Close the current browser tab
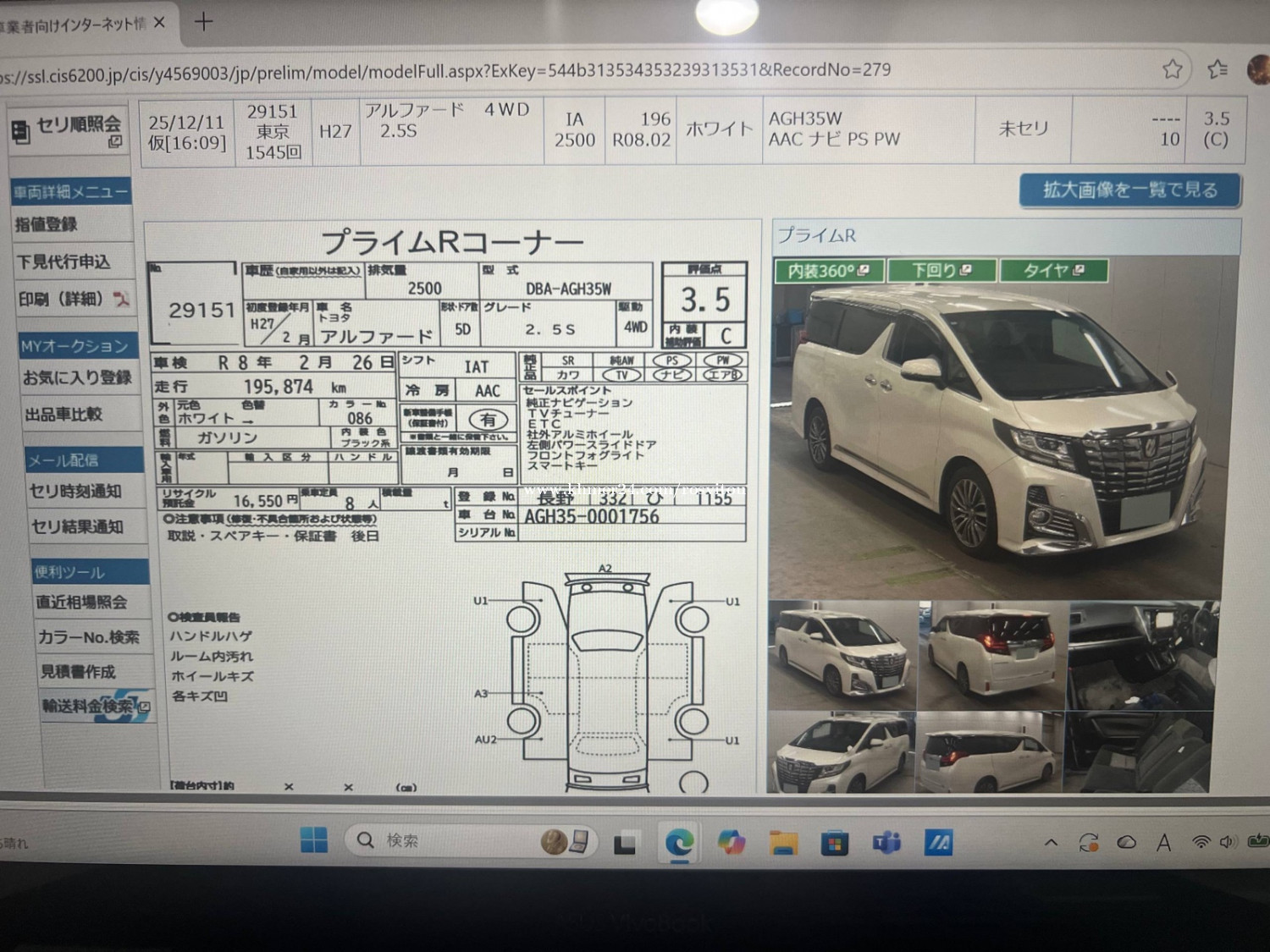This screenshot has width=1270, height=952. [159, 23]
